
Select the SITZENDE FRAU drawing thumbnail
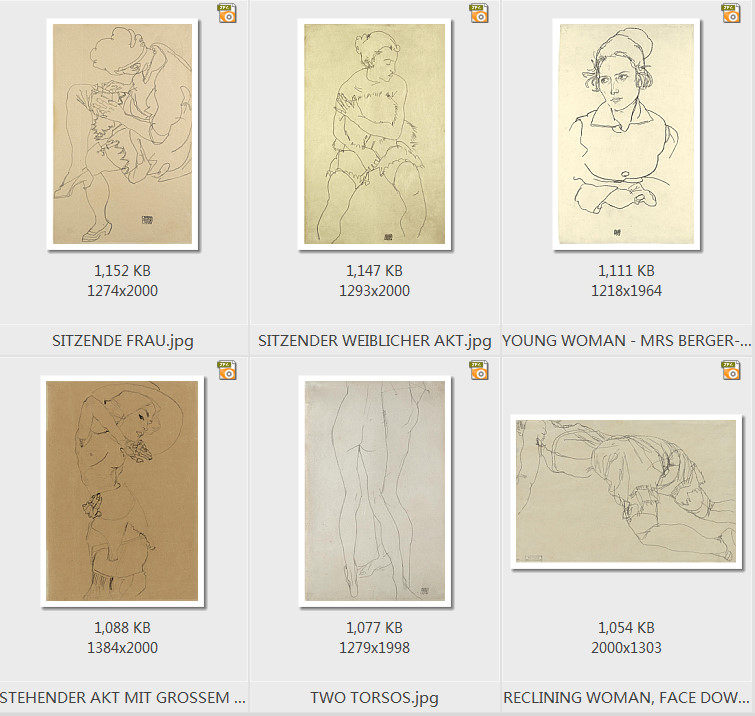[x=123, y=134]
